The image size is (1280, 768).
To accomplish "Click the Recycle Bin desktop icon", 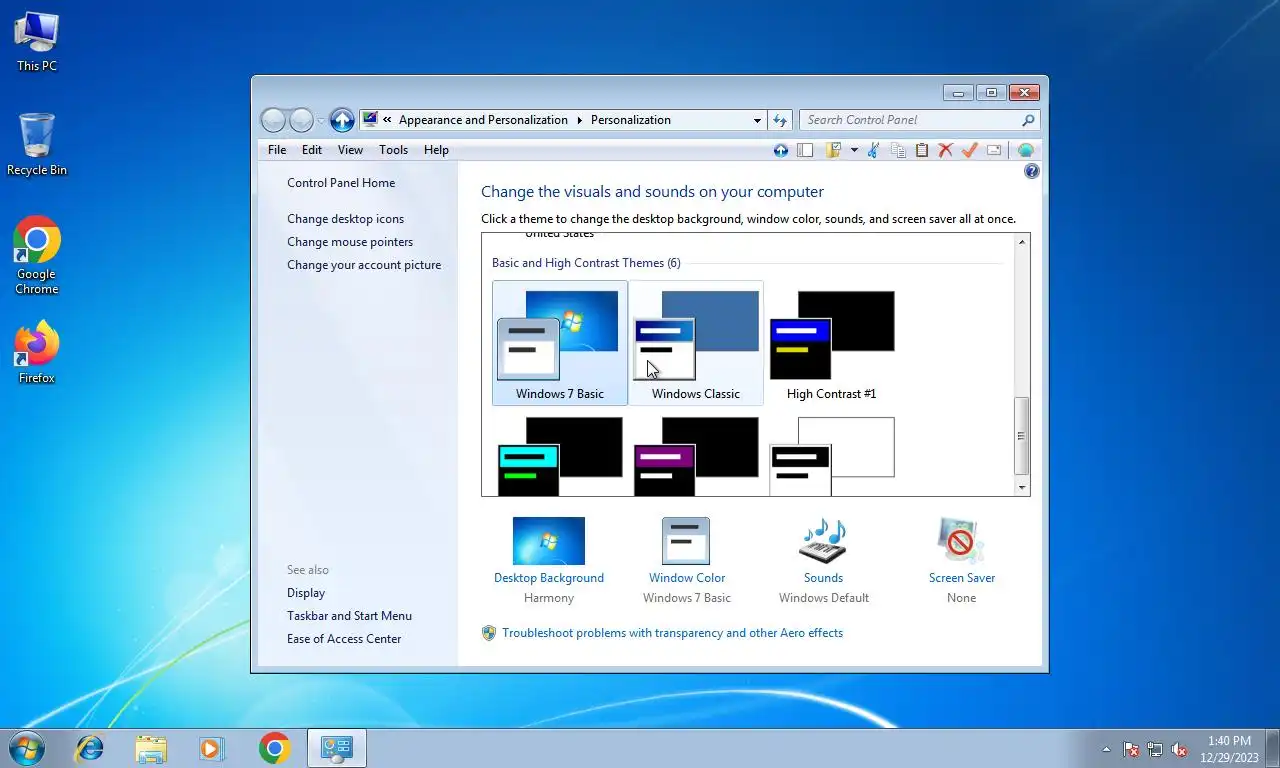I will pos(37,144).
